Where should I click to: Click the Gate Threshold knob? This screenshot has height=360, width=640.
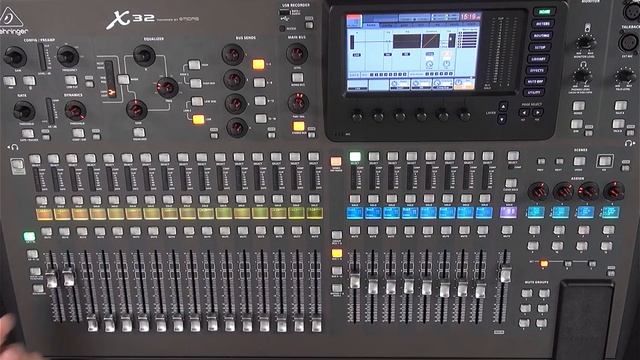coord(24,111)
